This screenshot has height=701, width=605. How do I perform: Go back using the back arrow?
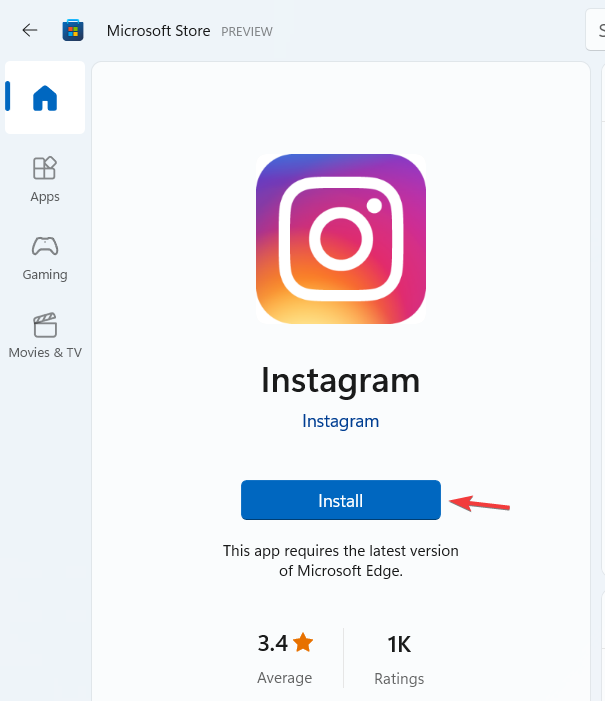[30, 30]
